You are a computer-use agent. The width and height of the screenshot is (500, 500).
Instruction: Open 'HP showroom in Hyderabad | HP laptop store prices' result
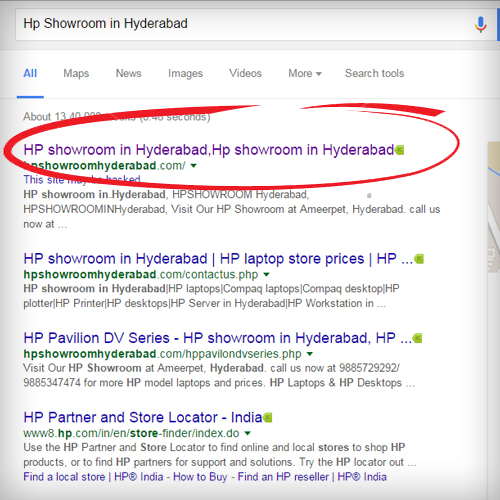(218, 259)
